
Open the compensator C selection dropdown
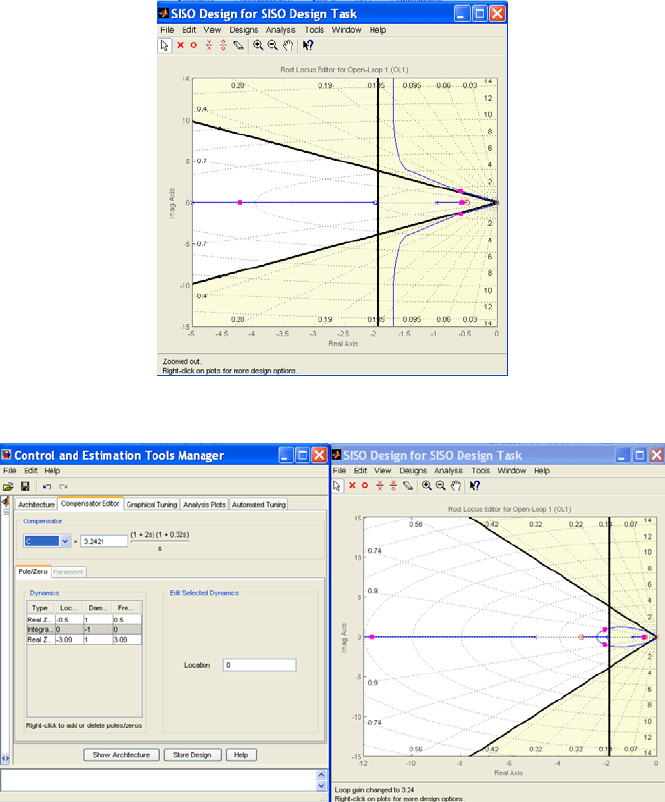tap(65, 541)
